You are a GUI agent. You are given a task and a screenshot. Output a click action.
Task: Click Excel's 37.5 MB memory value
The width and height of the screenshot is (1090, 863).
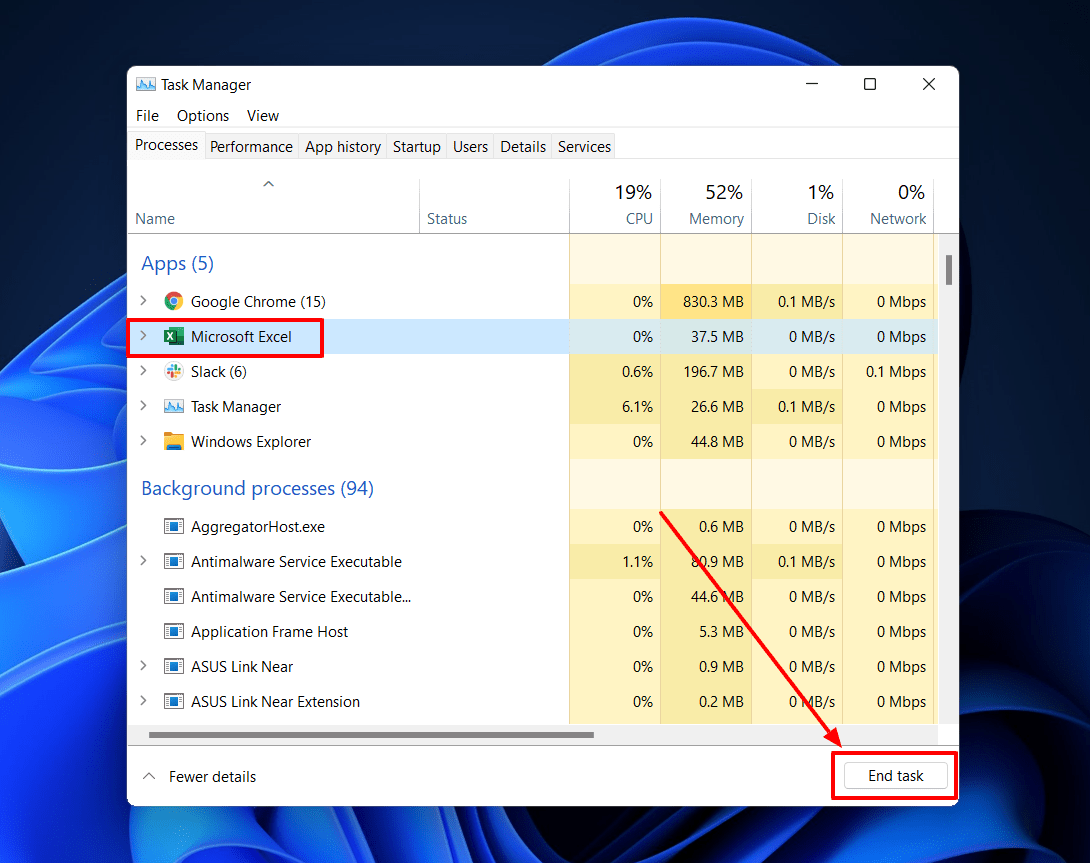click(717, 337)
